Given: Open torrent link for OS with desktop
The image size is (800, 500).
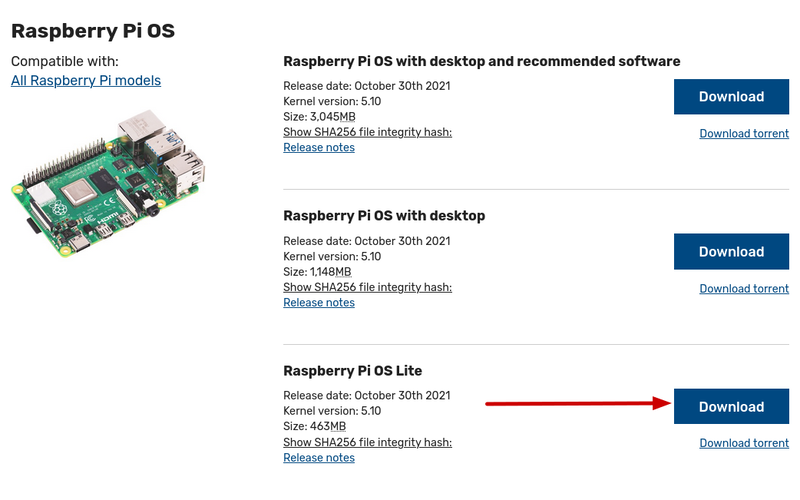Looking at the screenshot, I should pos(743,288).
